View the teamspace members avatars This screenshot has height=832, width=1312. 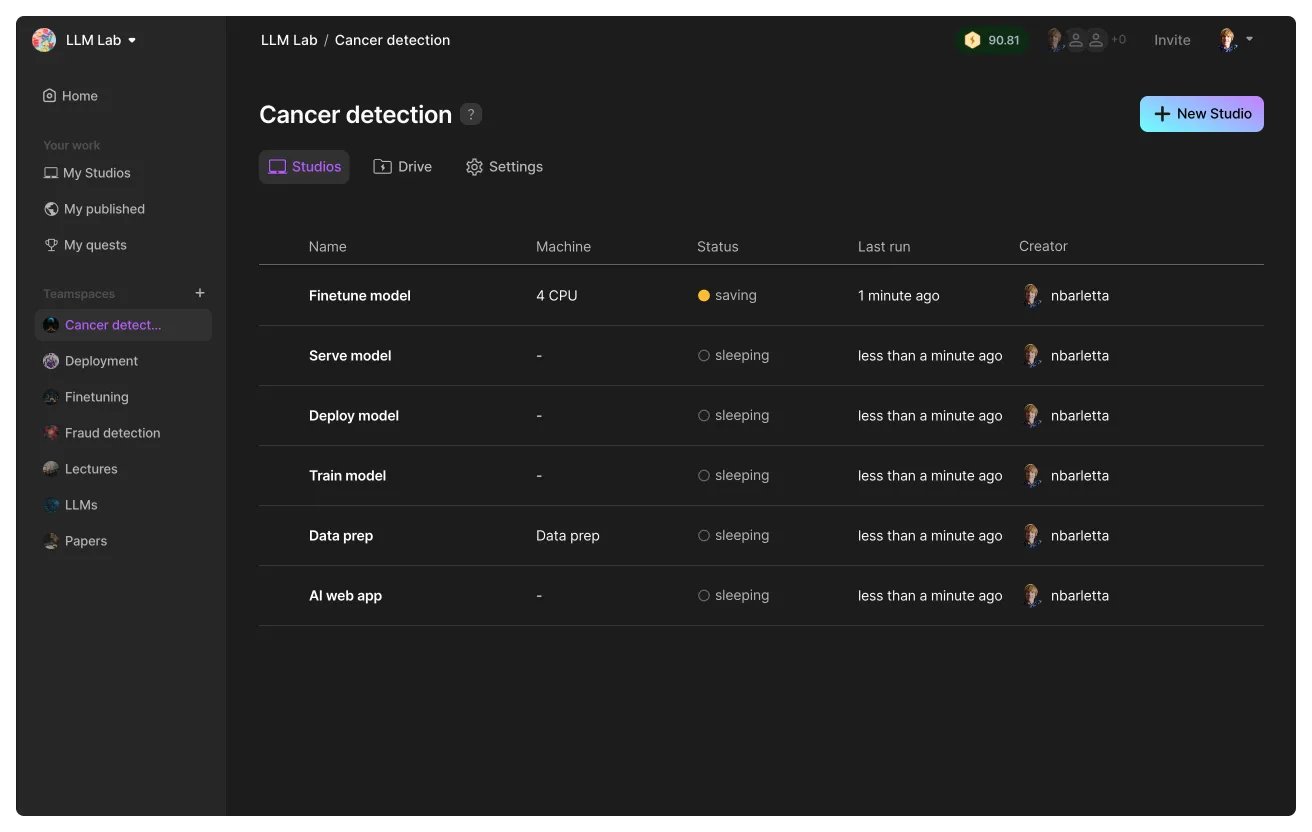pos(1086,40)
